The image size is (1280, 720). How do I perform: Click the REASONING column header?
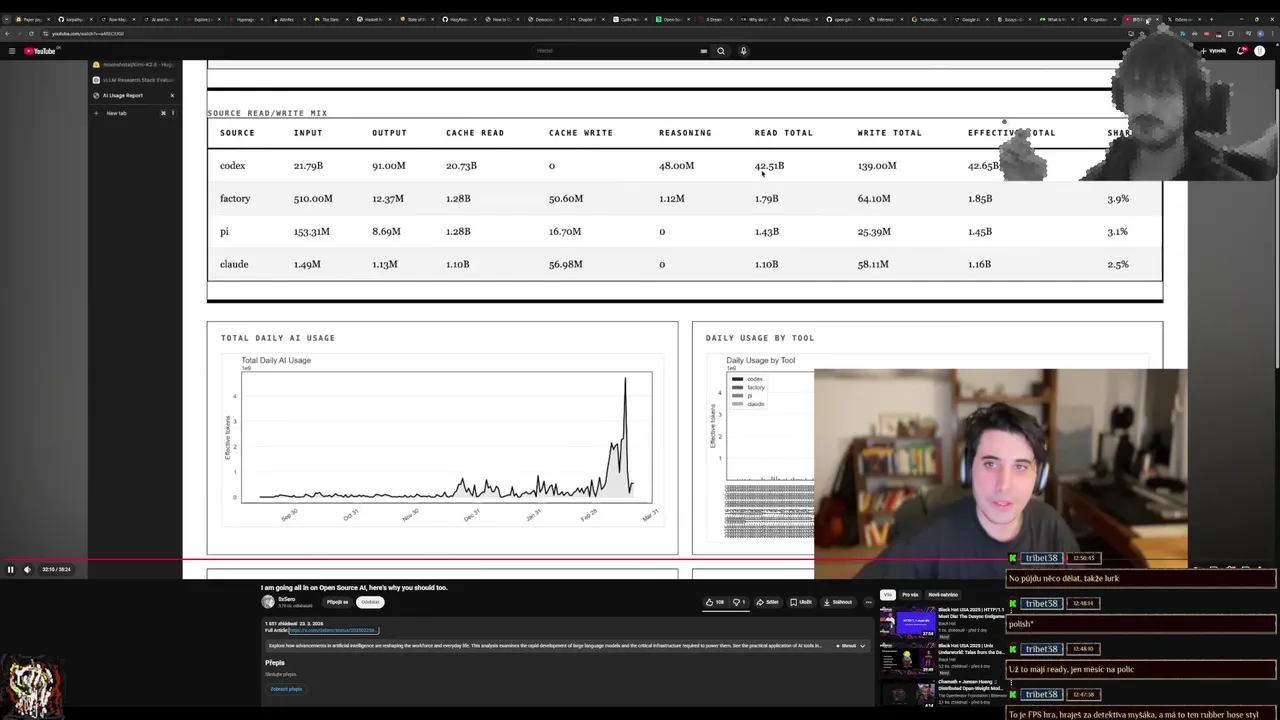(x=685, y=133)
